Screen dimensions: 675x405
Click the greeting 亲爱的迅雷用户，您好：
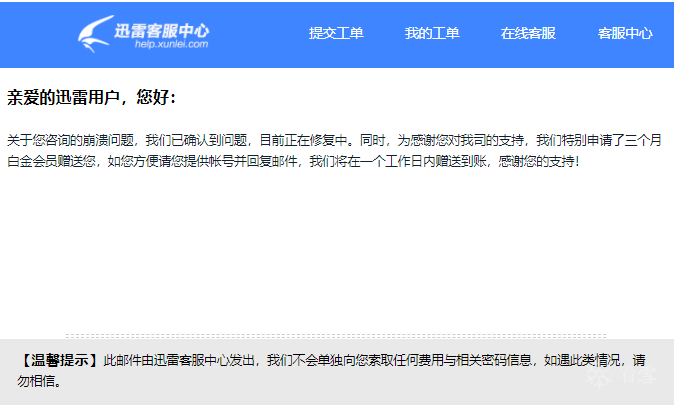91,97
